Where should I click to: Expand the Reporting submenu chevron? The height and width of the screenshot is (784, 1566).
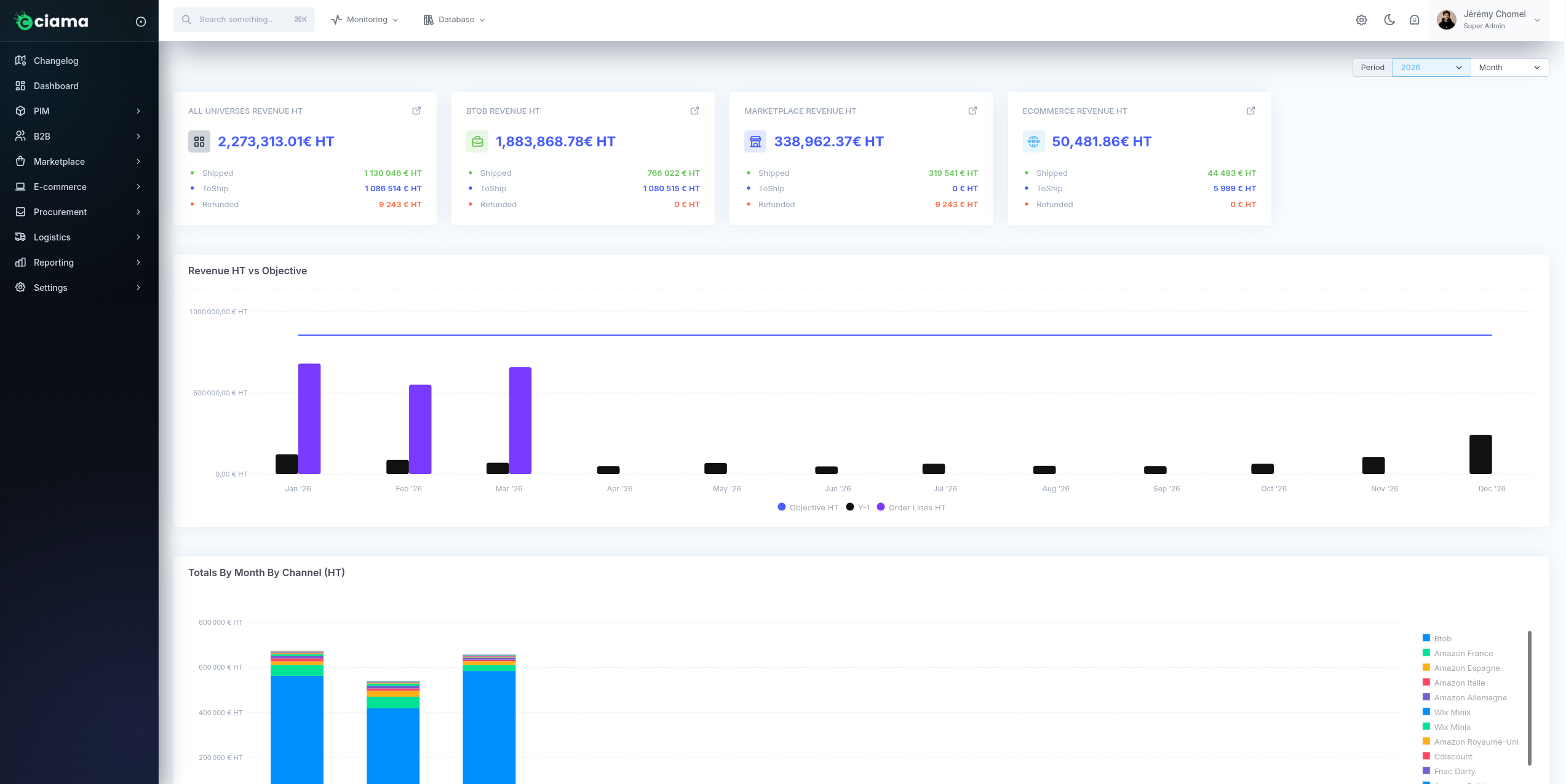click(x=138, y=262)
